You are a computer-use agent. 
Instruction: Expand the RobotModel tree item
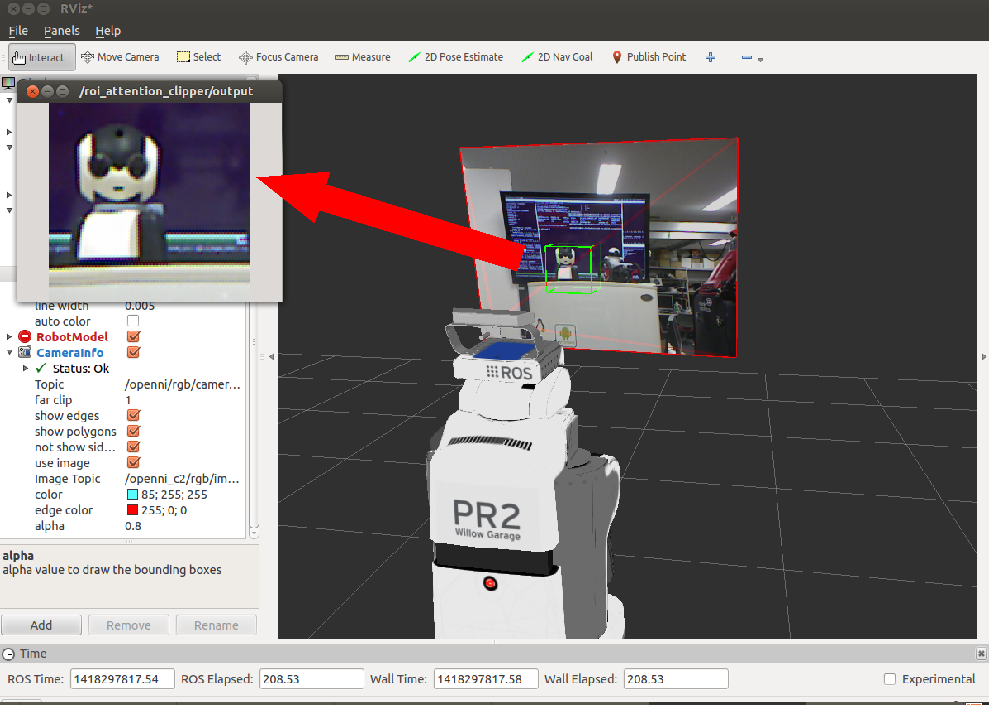[9, 337]
